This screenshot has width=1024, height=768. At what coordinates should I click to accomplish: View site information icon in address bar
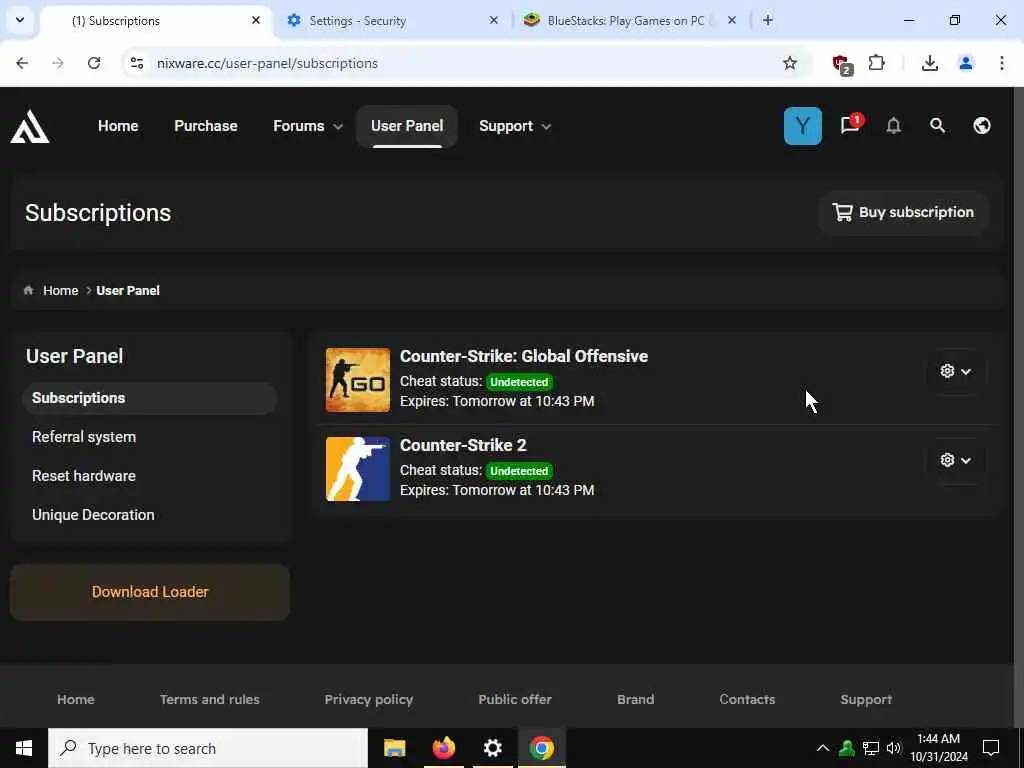pyautogui.click(x=137, y=63)
